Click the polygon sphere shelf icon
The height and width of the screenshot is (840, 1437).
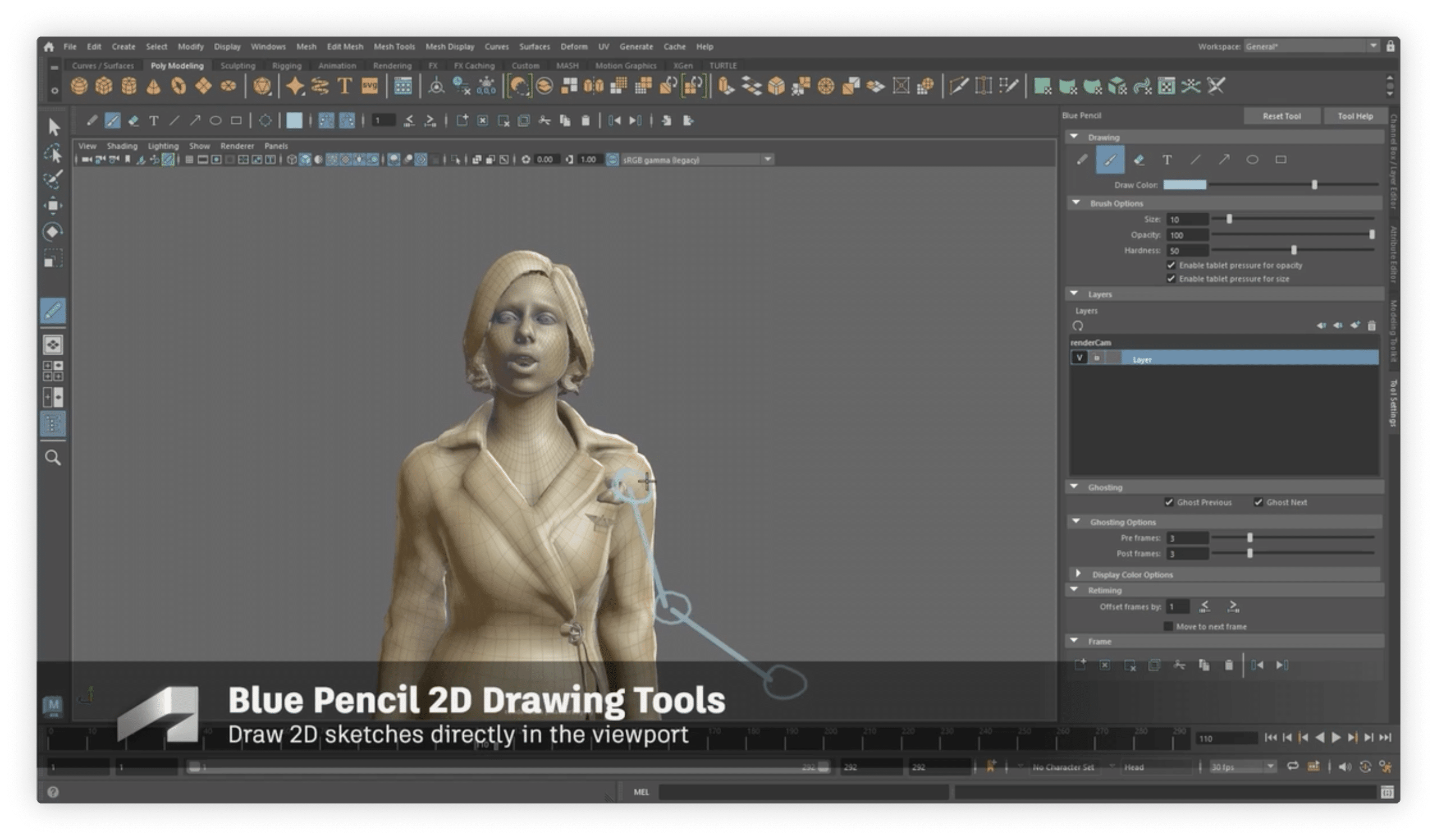click(79, 86)
